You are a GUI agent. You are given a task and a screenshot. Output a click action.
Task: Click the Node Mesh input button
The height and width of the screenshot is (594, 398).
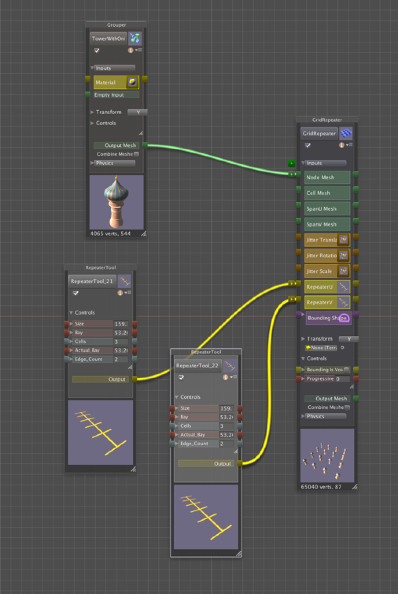pyautogui.click(x=328, y=177)
